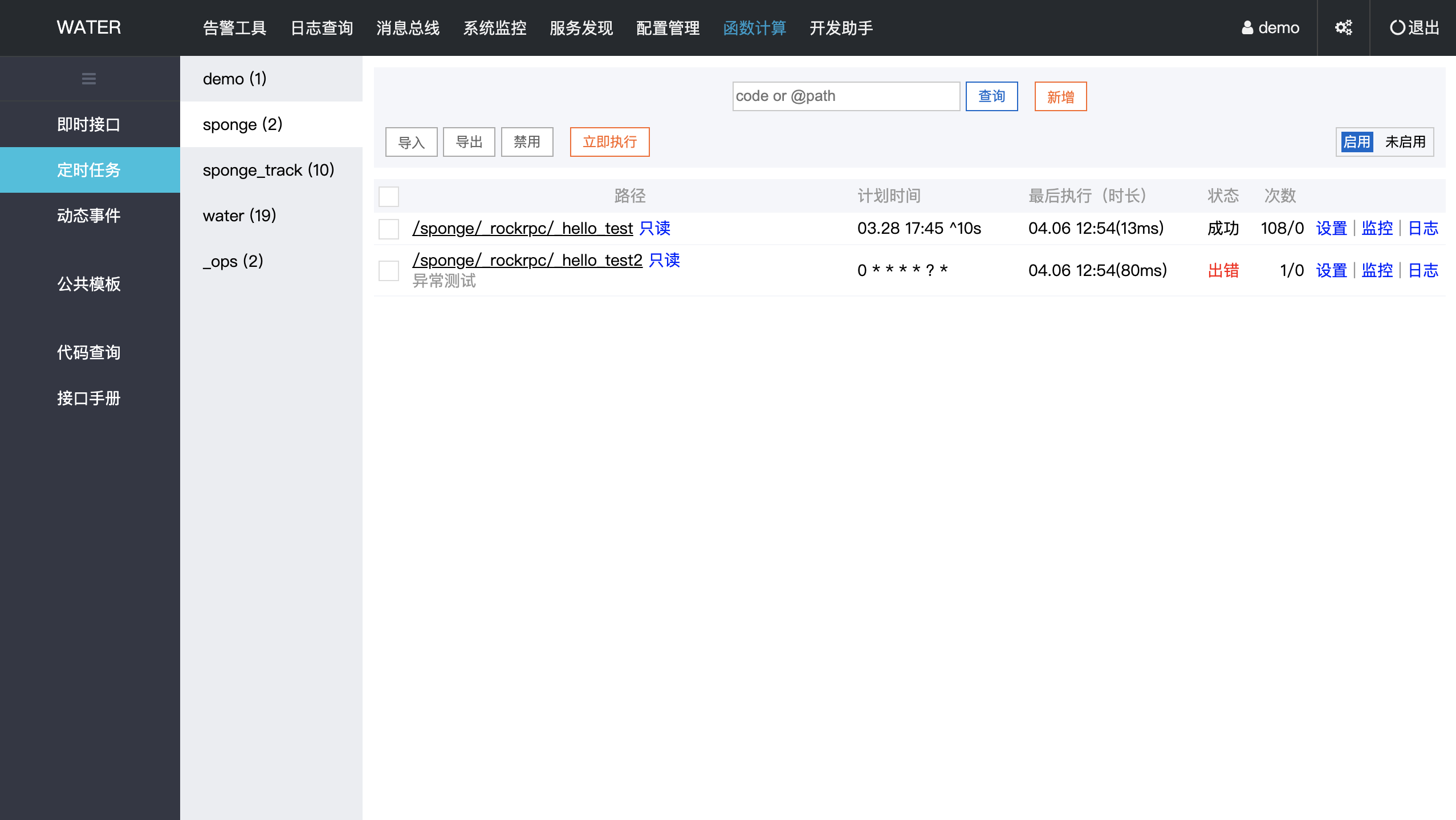This screenshot has width=1456, height=820.
Task: Switch filter to 启用
Action: [1356, 141]
